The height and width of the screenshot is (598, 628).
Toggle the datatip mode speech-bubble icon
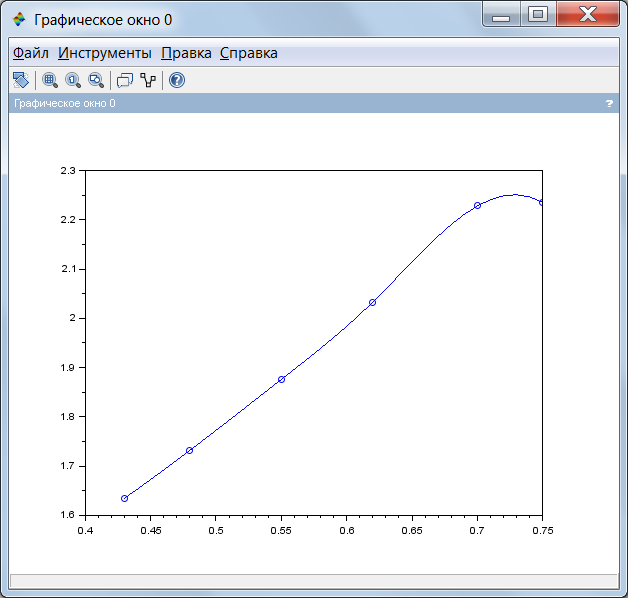click(125, 80)
